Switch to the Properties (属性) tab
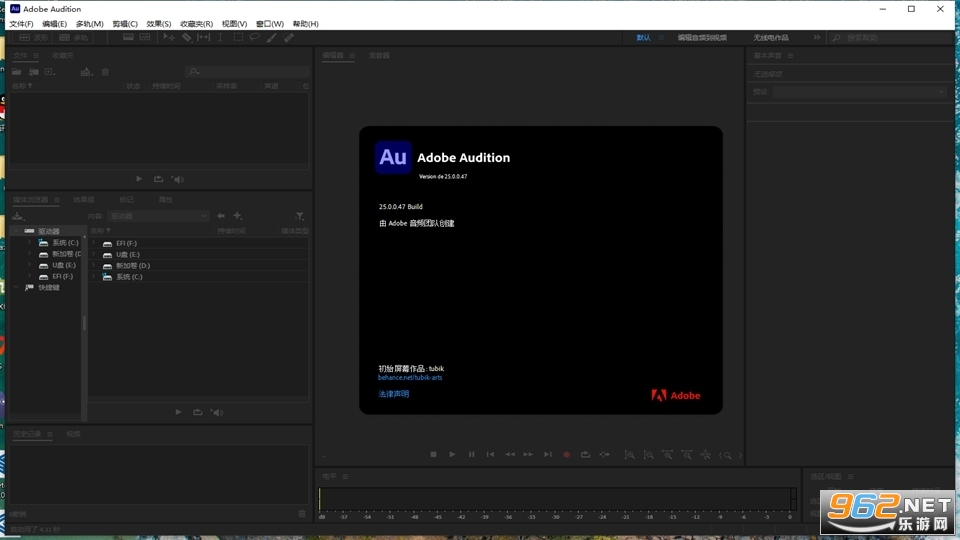This screenshot has height=540, width=960. pos(165,200)
